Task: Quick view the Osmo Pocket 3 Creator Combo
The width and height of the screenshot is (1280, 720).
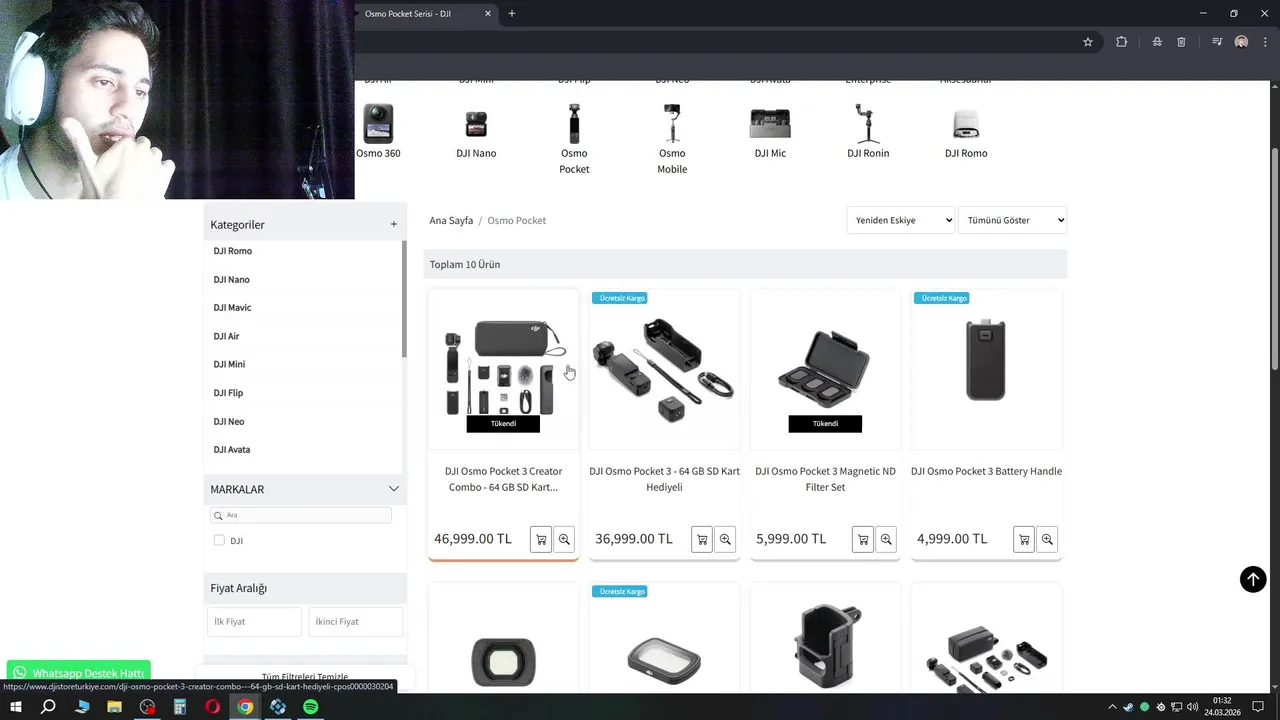Action: click(x=564, y=539)
